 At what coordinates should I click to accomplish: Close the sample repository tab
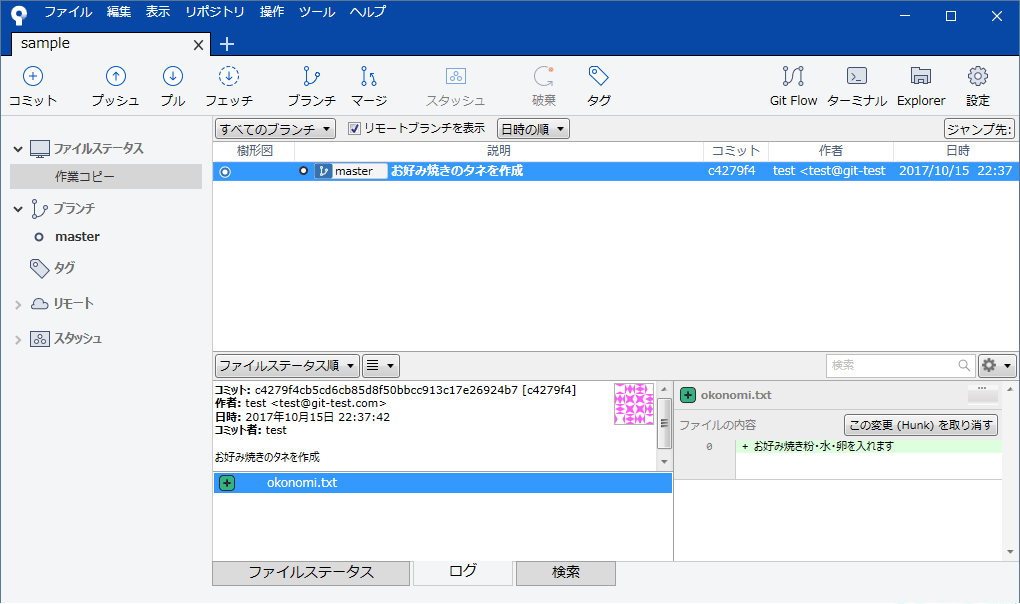tap(198, 45)
